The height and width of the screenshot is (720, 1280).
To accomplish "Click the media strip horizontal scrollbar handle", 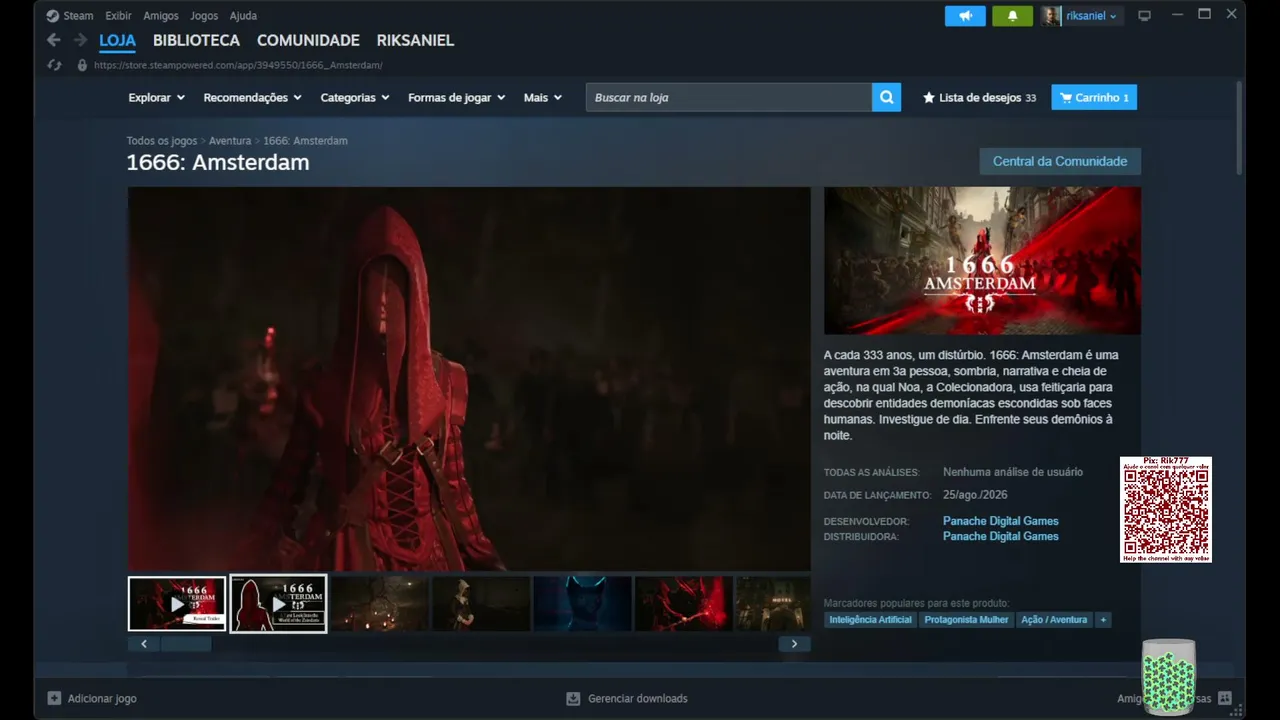I will pos(186,644).
